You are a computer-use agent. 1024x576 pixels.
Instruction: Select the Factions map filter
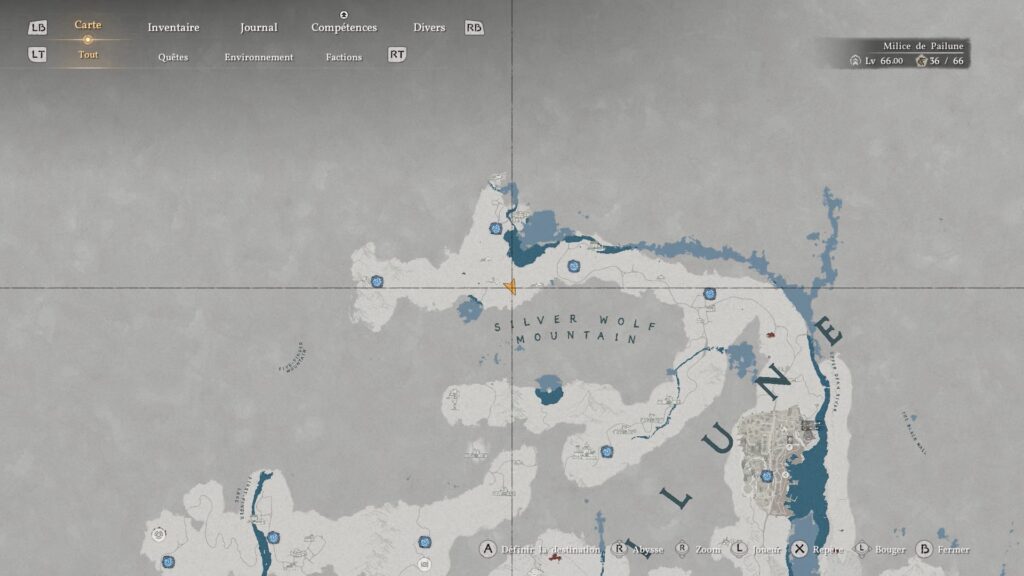tap(344, 57)
